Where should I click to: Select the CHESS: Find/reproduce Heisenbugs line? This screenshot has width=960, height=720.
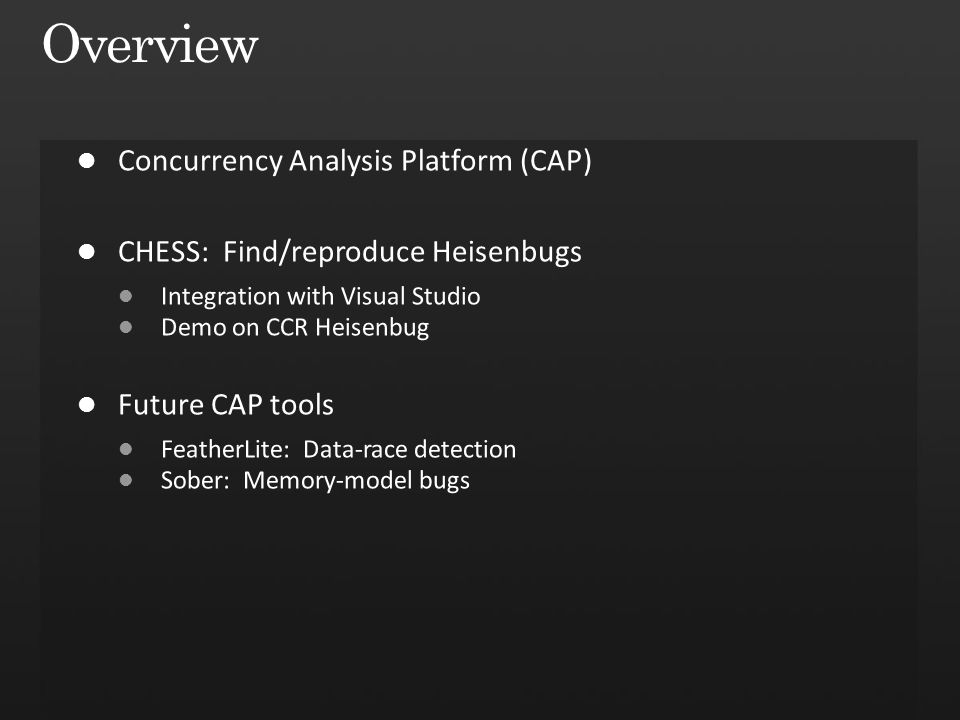pyautogui.click(x=350, y=252)
